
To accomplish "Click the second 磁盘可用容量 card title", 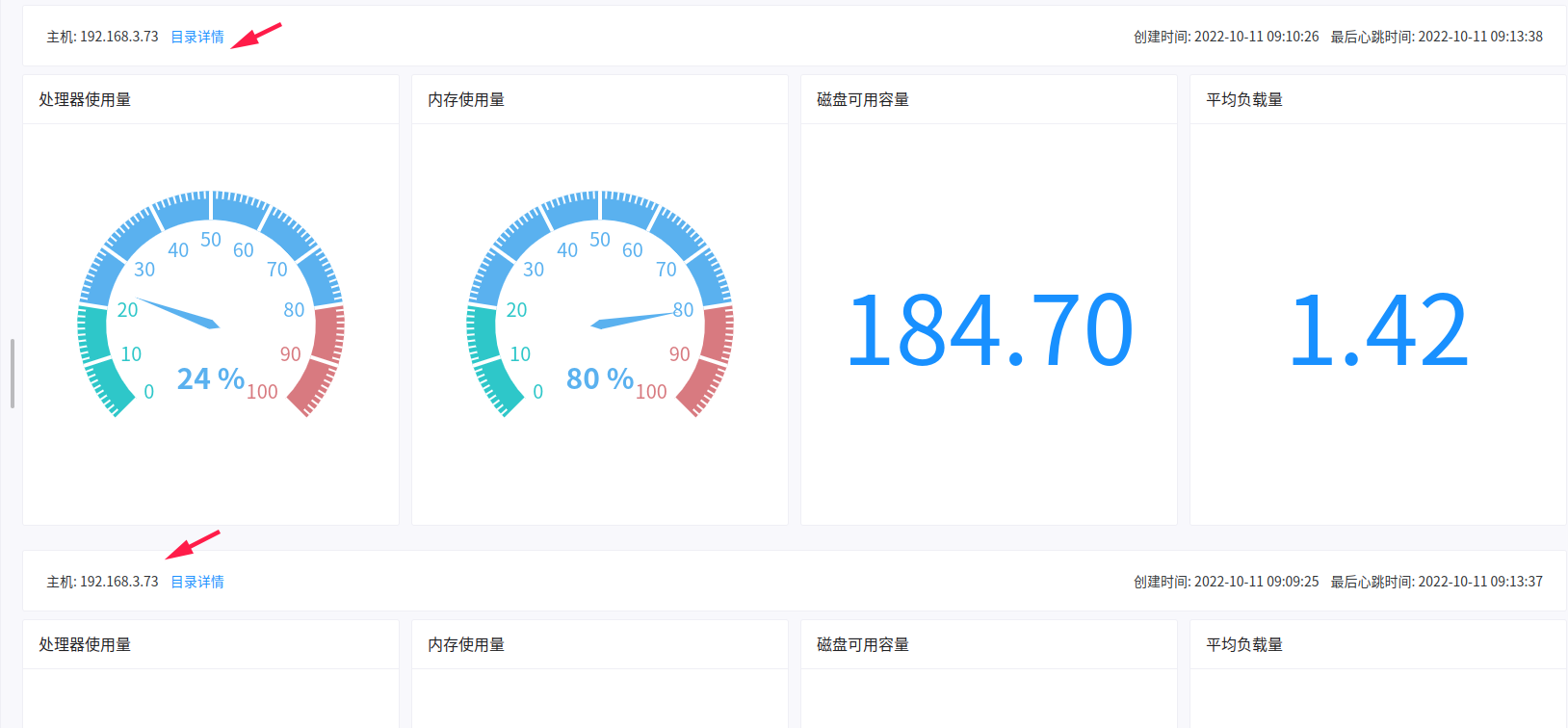I will click(x=863, y=645).
